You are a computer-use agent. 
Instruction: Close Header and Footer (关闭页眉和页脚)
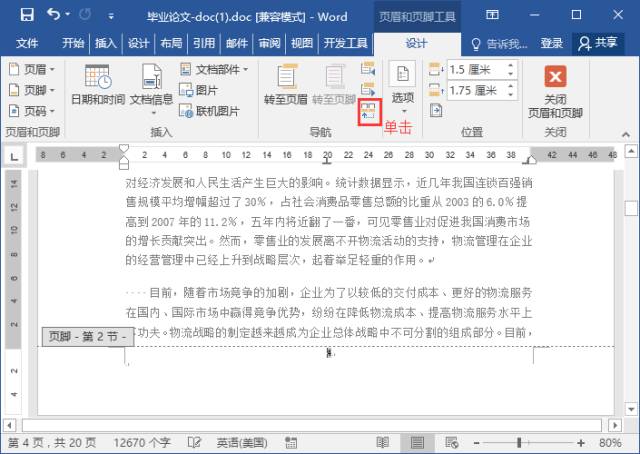554,90
